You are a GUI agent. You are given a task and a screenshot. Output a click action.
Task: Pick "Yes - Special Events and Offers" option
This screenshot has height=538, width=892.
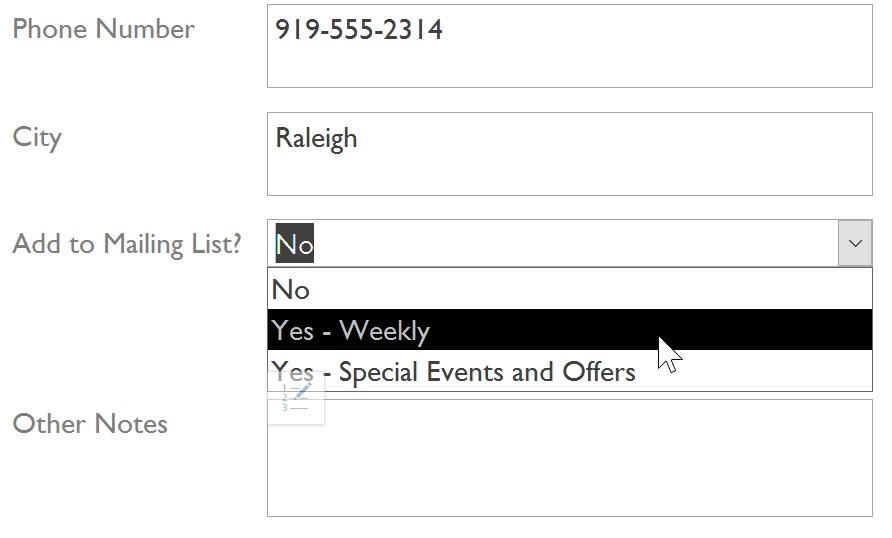tap(453, 373)
